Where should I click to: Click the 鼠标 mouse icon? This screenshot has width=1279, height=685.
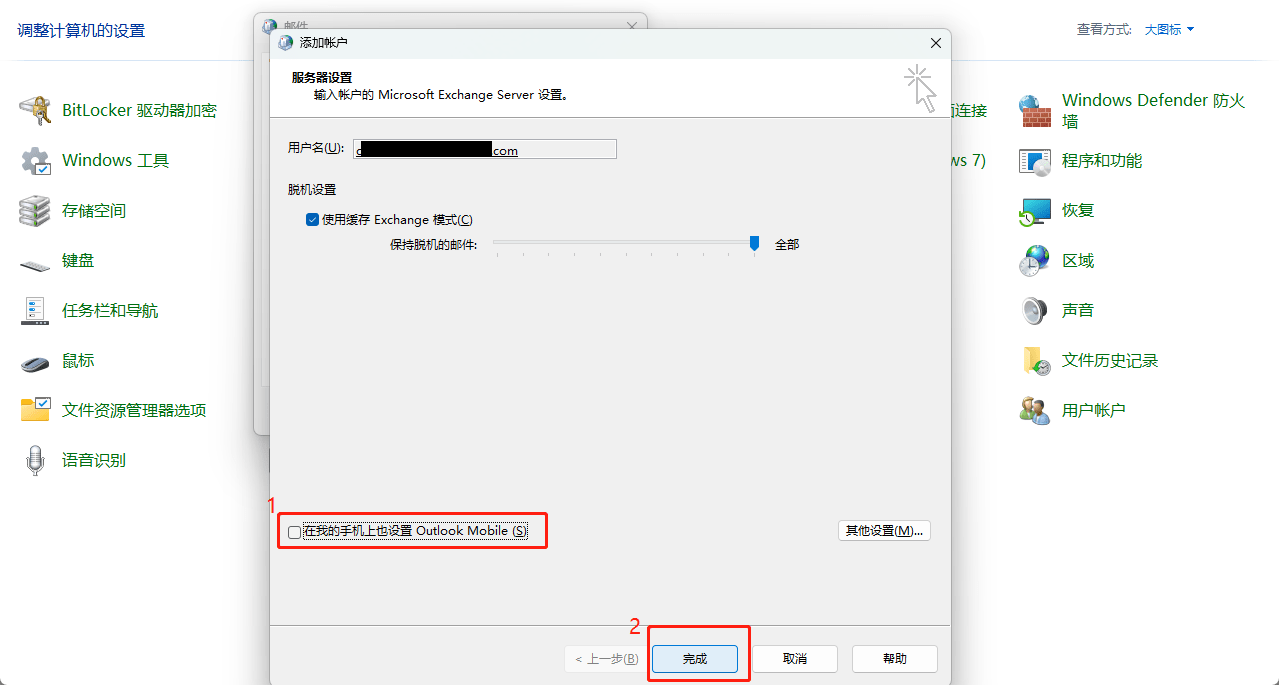36,362
